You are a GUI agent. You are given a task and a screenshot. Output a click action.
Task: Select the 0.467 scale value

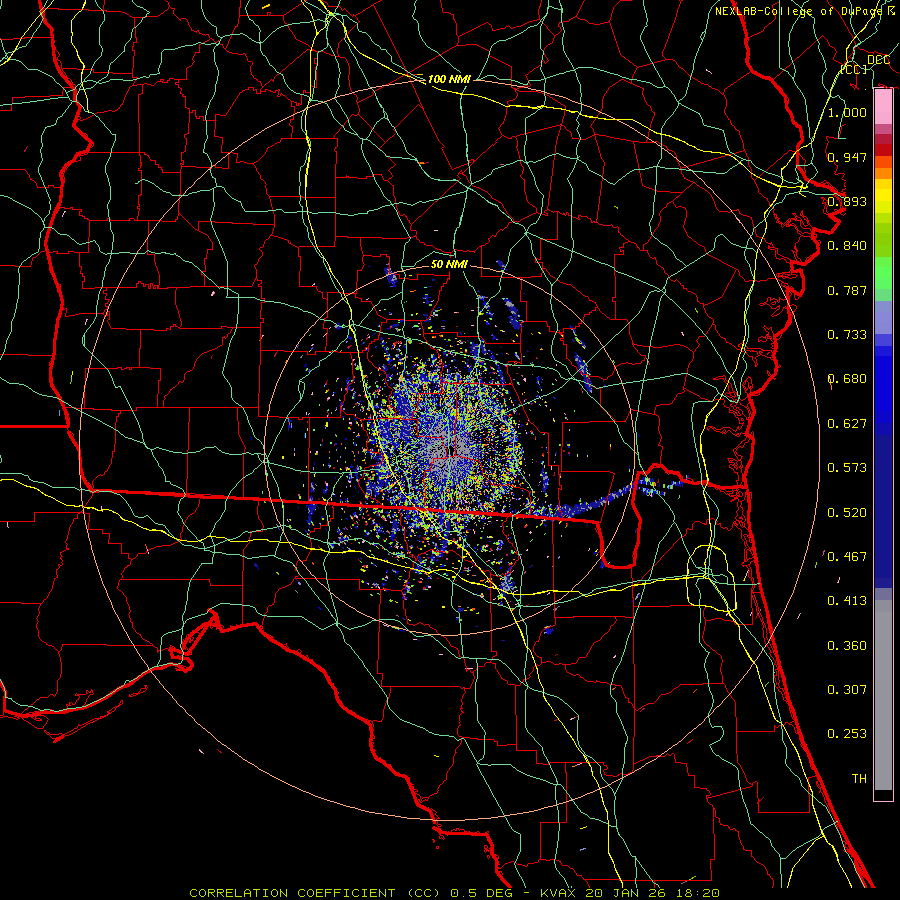tap(847, 557)
